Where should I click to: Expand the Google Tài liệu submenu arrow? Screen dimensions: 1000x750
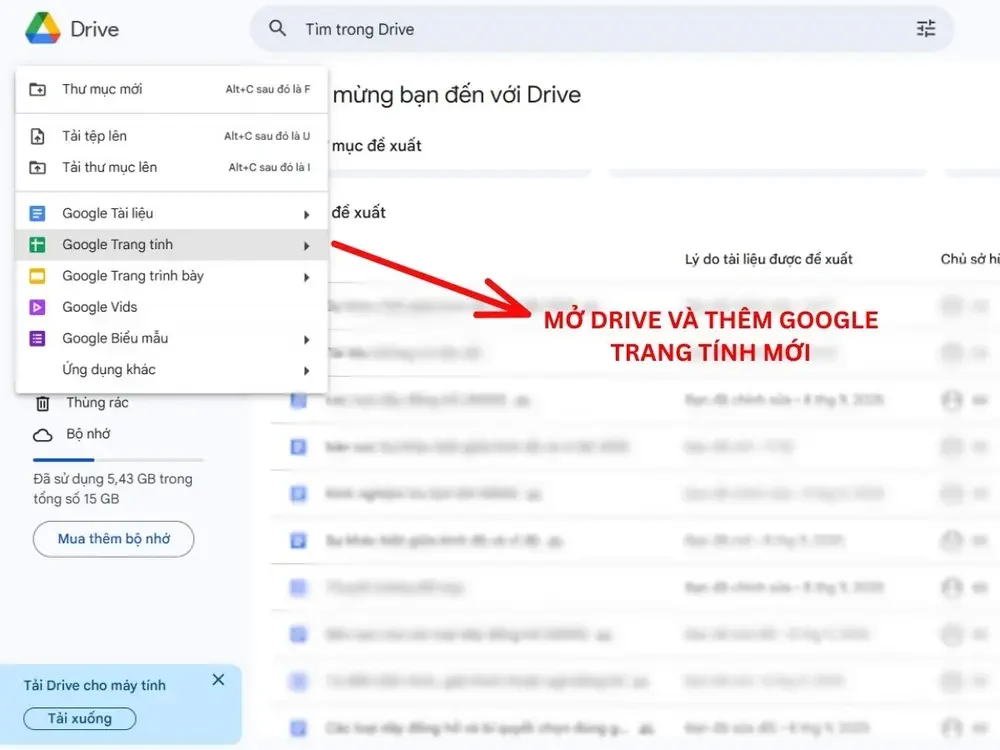coord(306,215)
